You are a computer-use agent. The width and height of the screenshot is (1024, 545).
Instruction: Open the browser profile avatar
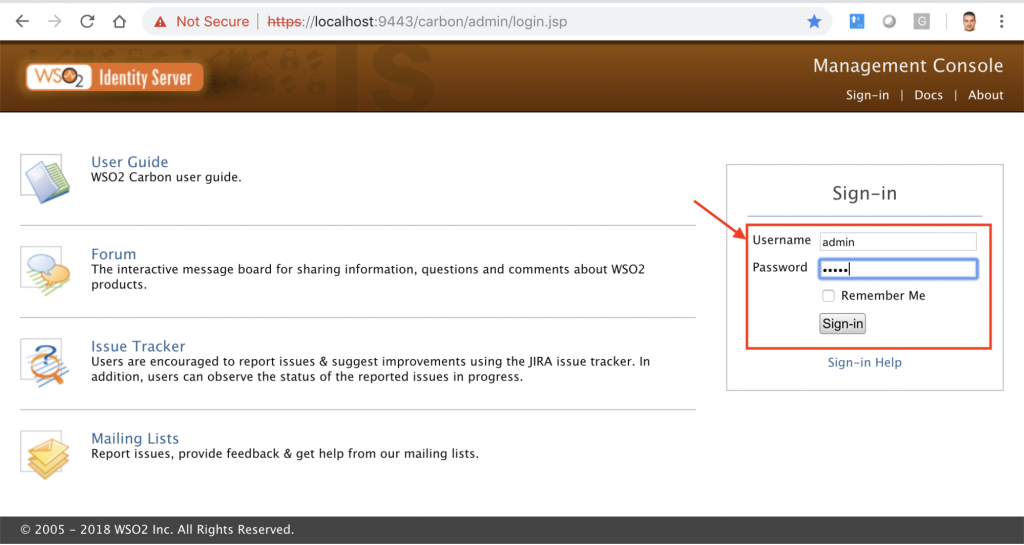[967, 21]
